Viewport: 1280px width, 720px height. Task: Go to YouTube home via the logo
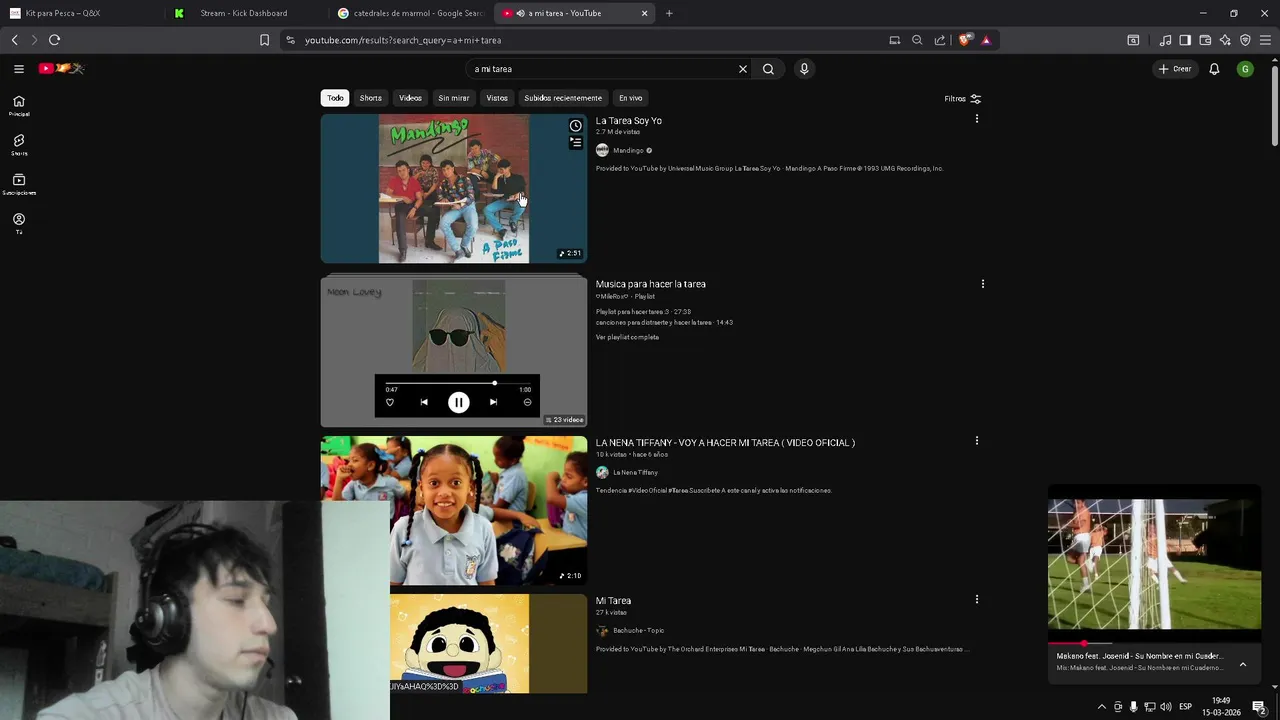coord(61,68)
